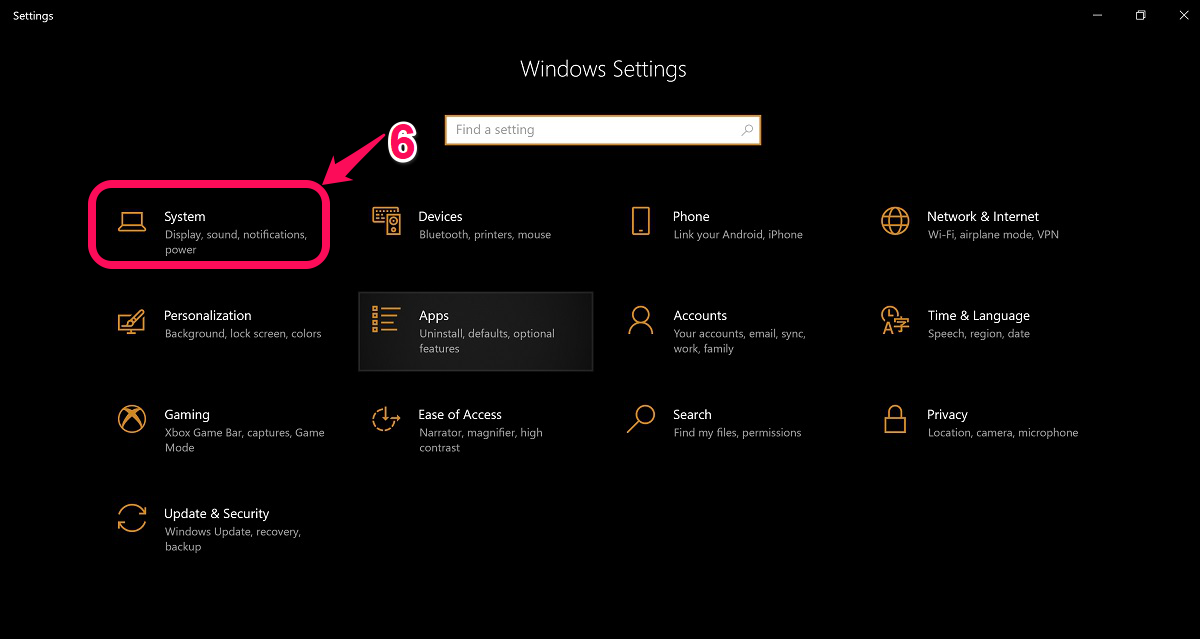Viewport: 1200px width, 639px height.
Task: Open the Search magnifier category icon
Action: pyautogui.click(x=641, y=419)
